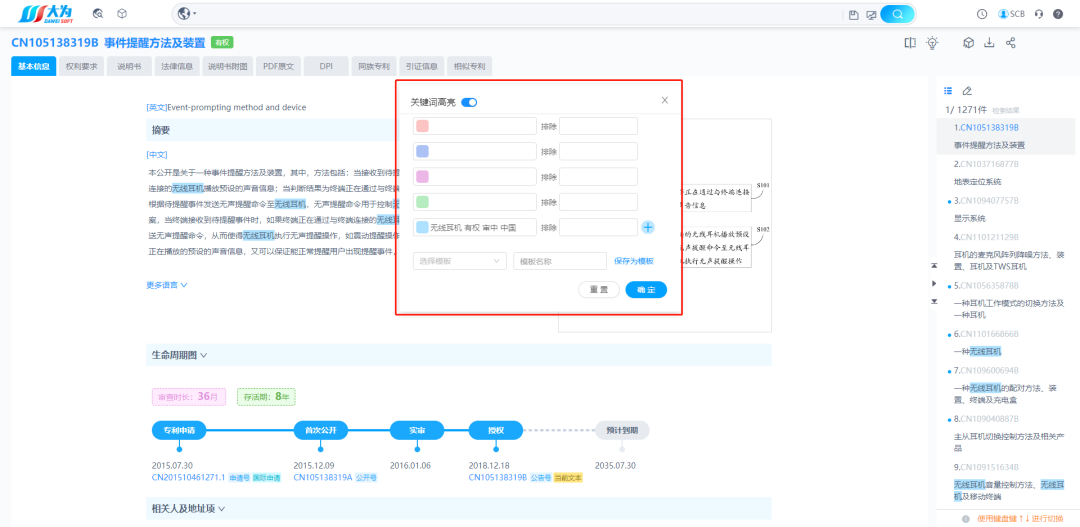
Task: Open the 说明书附图 tab
Action: click(227, 67)
